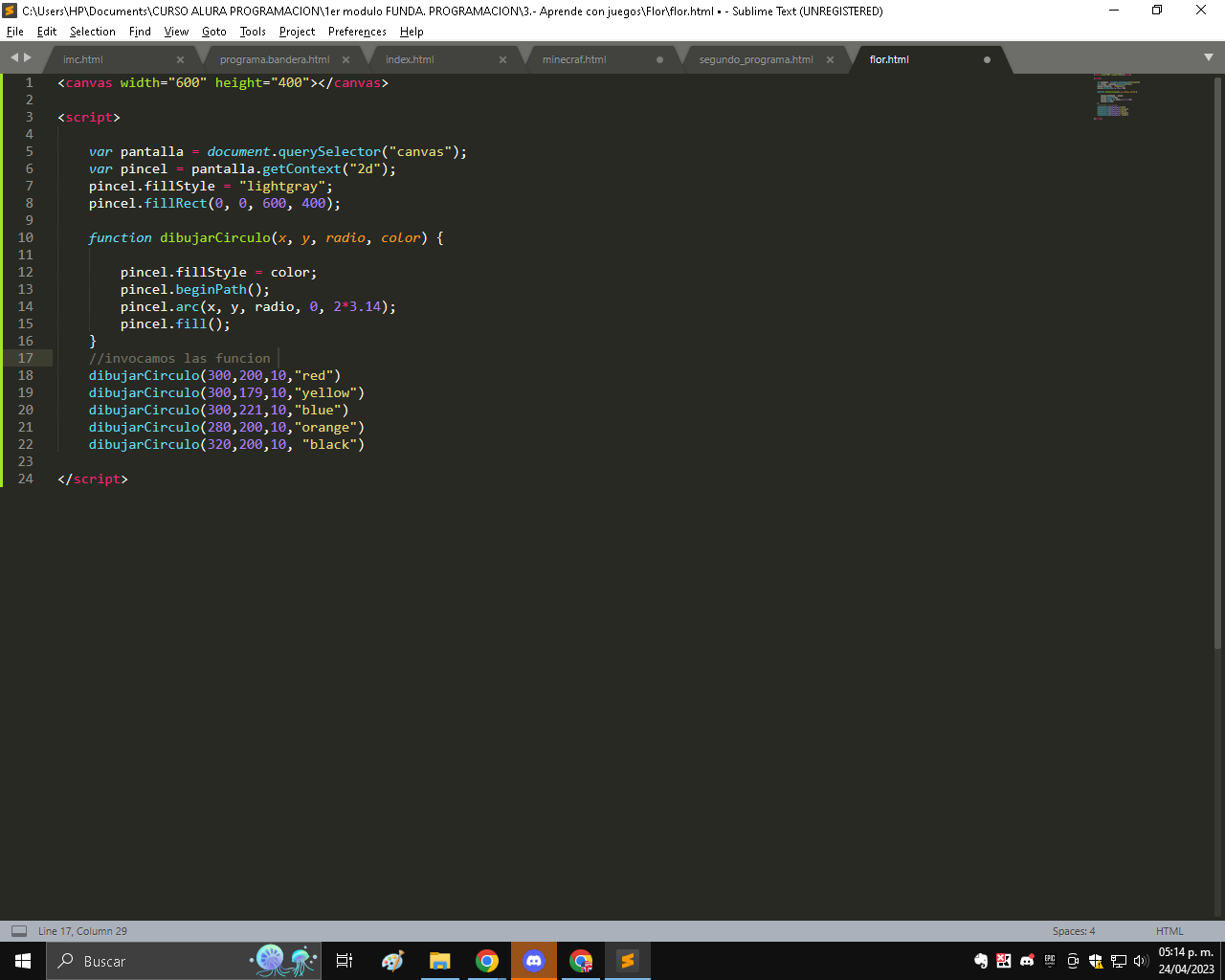Click line number 24 in gutter
This screenshot has width=1225, height=980.
pyautogui.click(x=25, y=479)
